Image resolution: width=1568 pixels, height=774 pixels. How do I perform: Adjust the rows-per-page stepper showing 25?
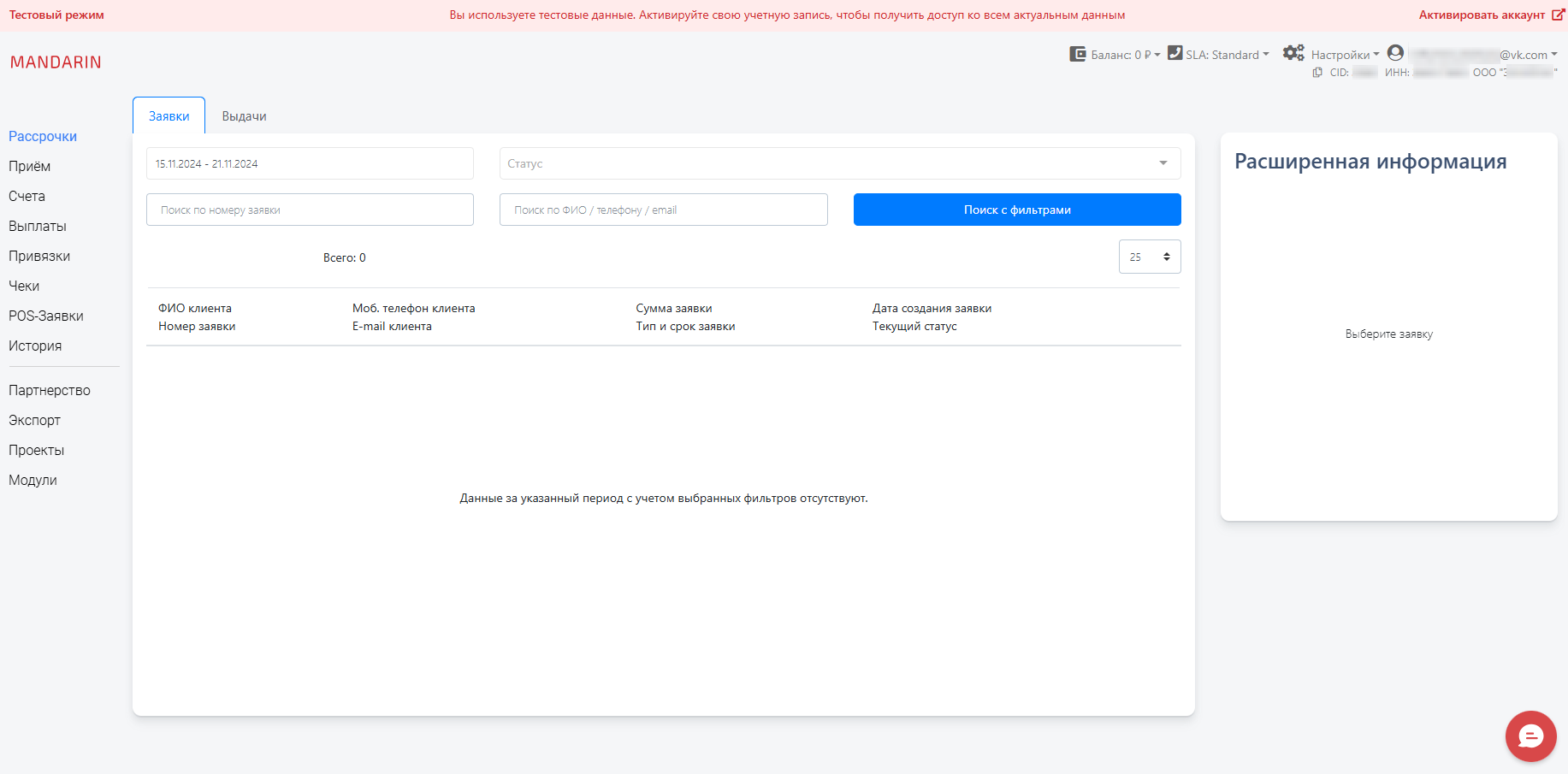coord(1165,257)
